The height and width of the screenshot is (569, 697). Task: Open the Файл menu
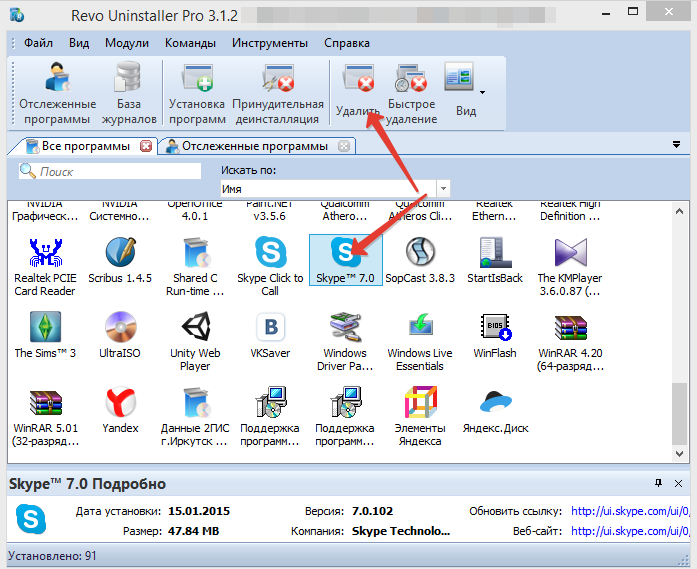pyautogui.click(x=38, y=43)
